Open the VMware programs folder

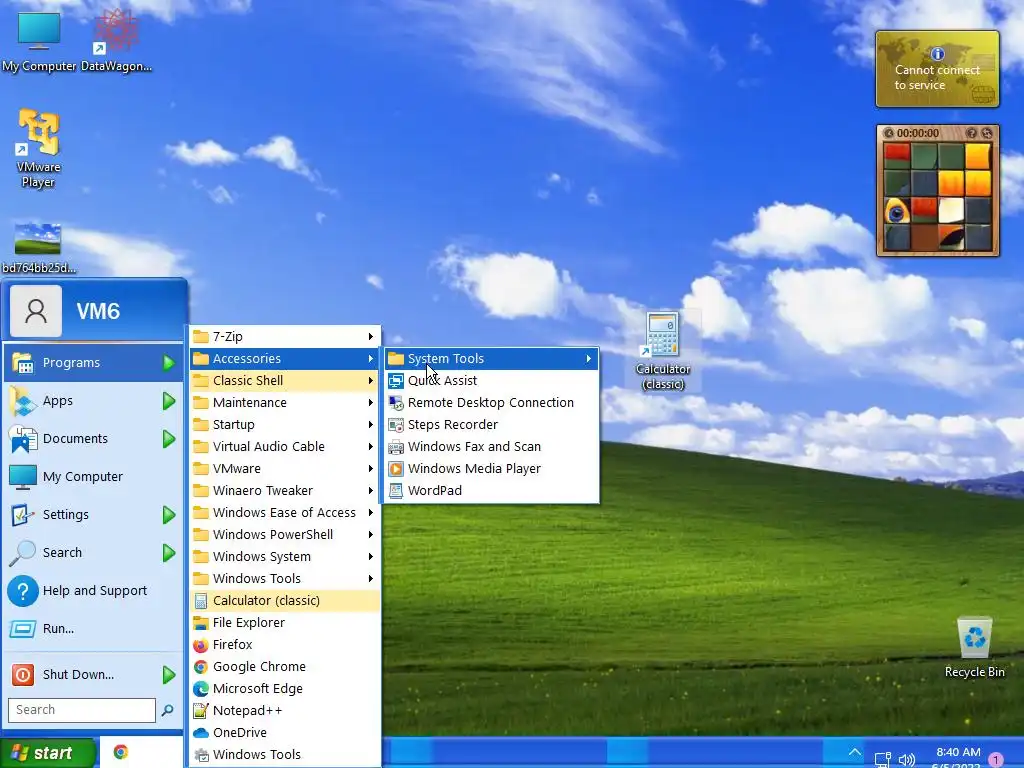pyautogui.click(x=285, y=468)
